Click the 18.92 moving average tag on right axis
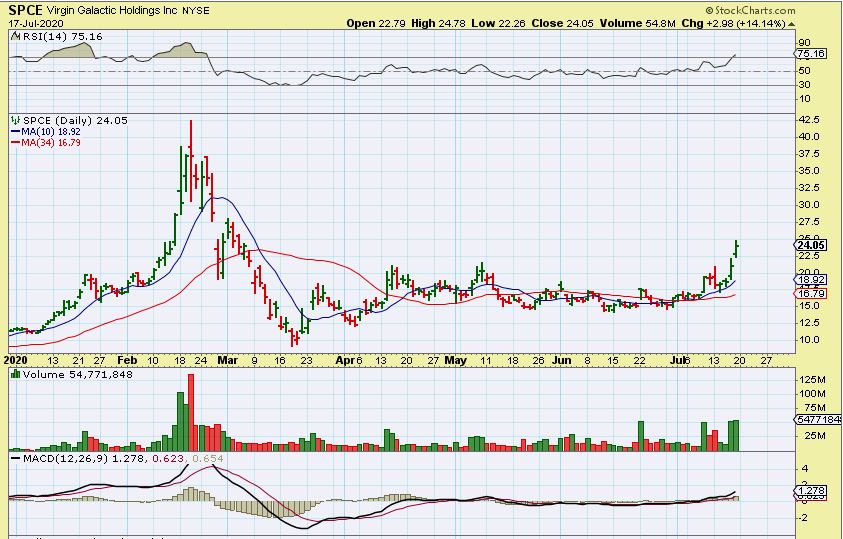Image resolution: width=843 pixels, height=539 pixels. tap(811, 280)
